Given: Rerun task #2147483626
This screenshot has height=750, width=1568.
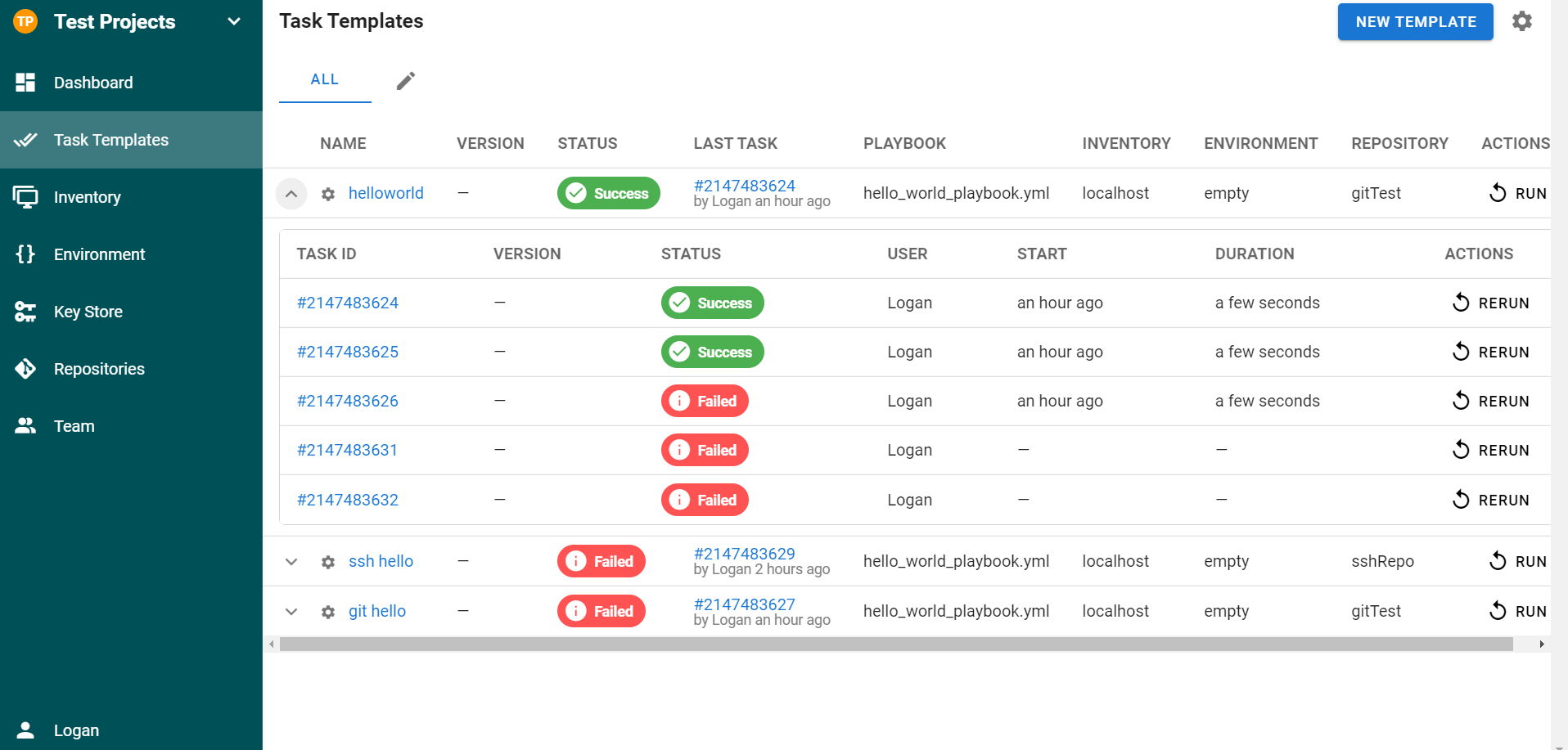Looking at the screenshot, I should click(x=1490, y=401).
